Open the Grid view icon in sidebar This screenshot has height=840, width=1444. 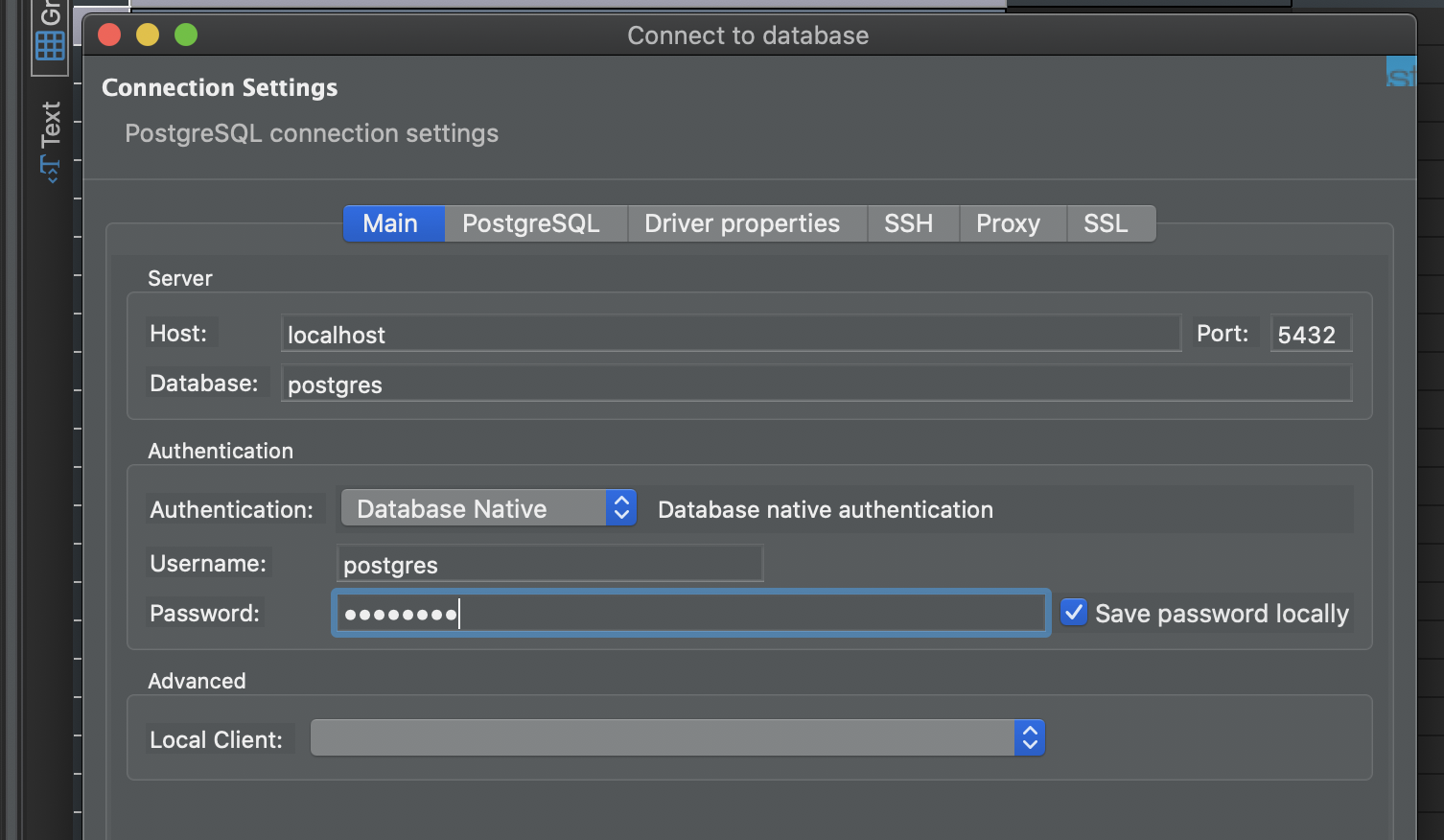click(x=50, y=44)
